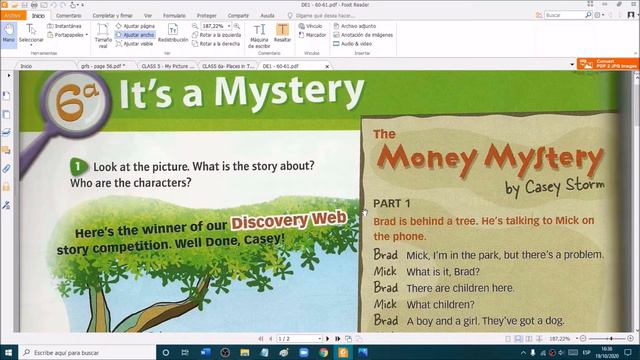The width and height of the screenshot is (640, 360).
Task: Open the Compartir ribbon tab
Action: coord(238,16)
